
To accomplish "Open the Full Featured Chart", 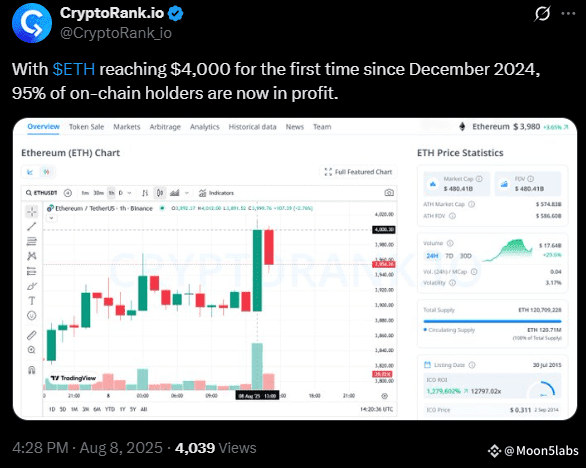I will coord(358,172).
